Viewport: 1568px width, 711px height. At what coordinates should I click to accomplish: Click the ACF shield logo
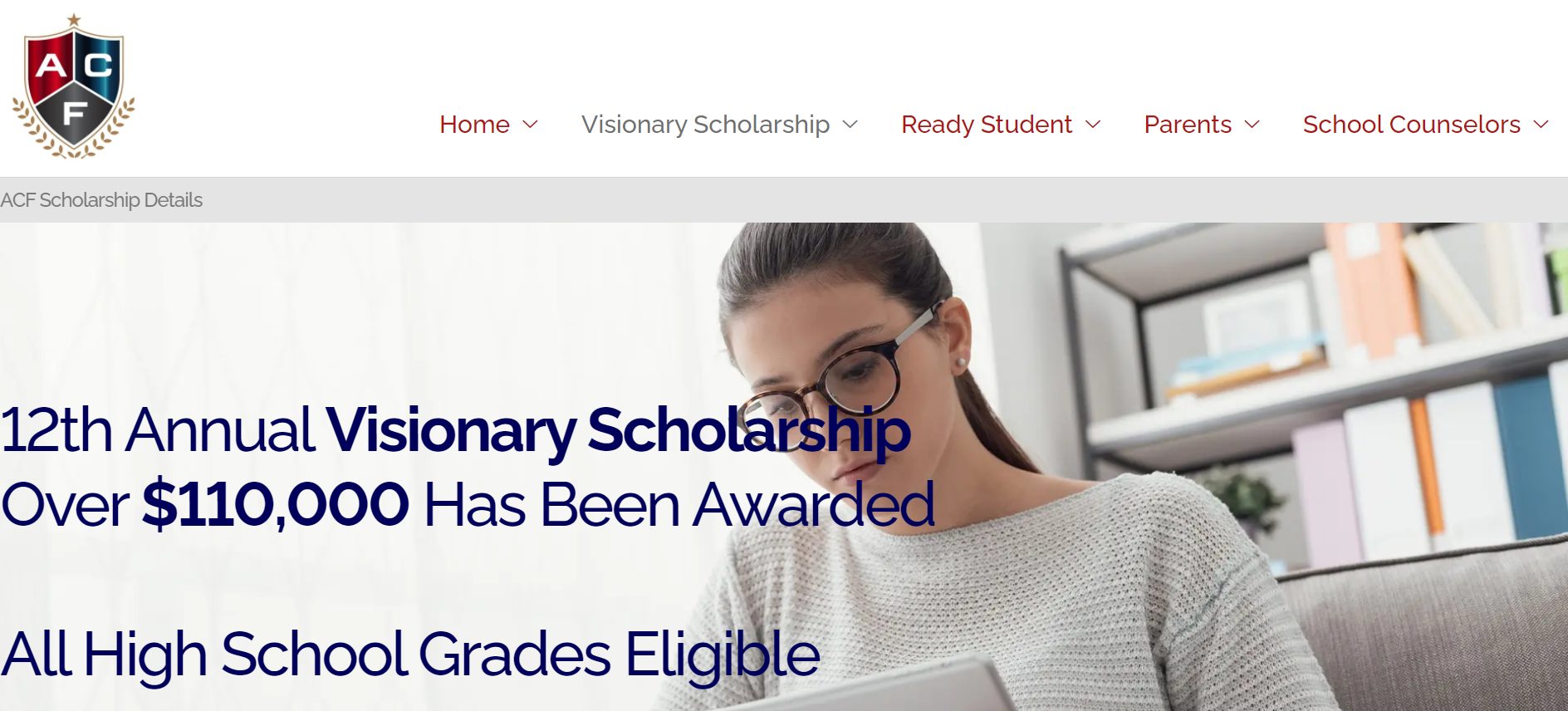(74, 86)
